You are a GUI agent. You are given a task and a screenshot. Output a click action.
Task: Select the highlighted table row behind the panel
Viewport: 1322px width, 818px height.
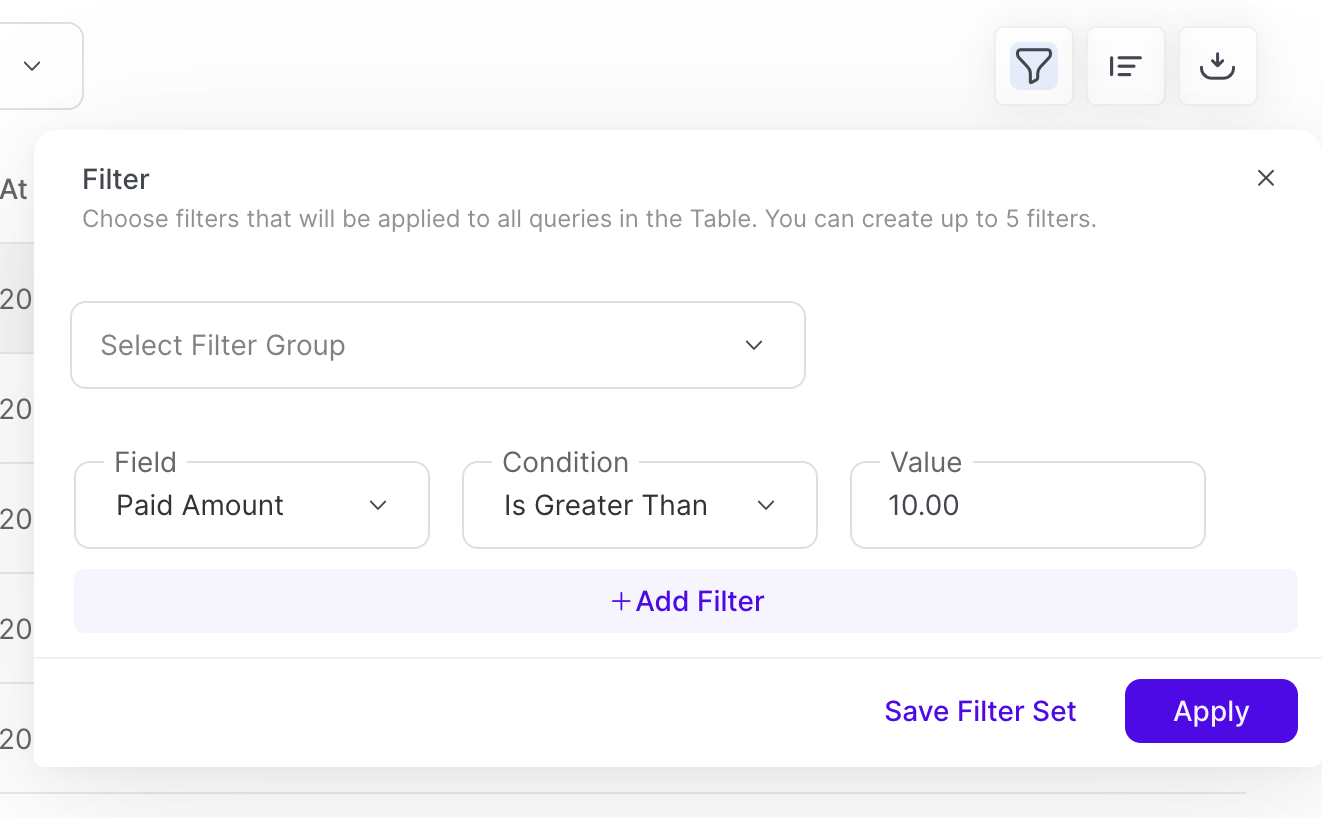click(16, 299)
